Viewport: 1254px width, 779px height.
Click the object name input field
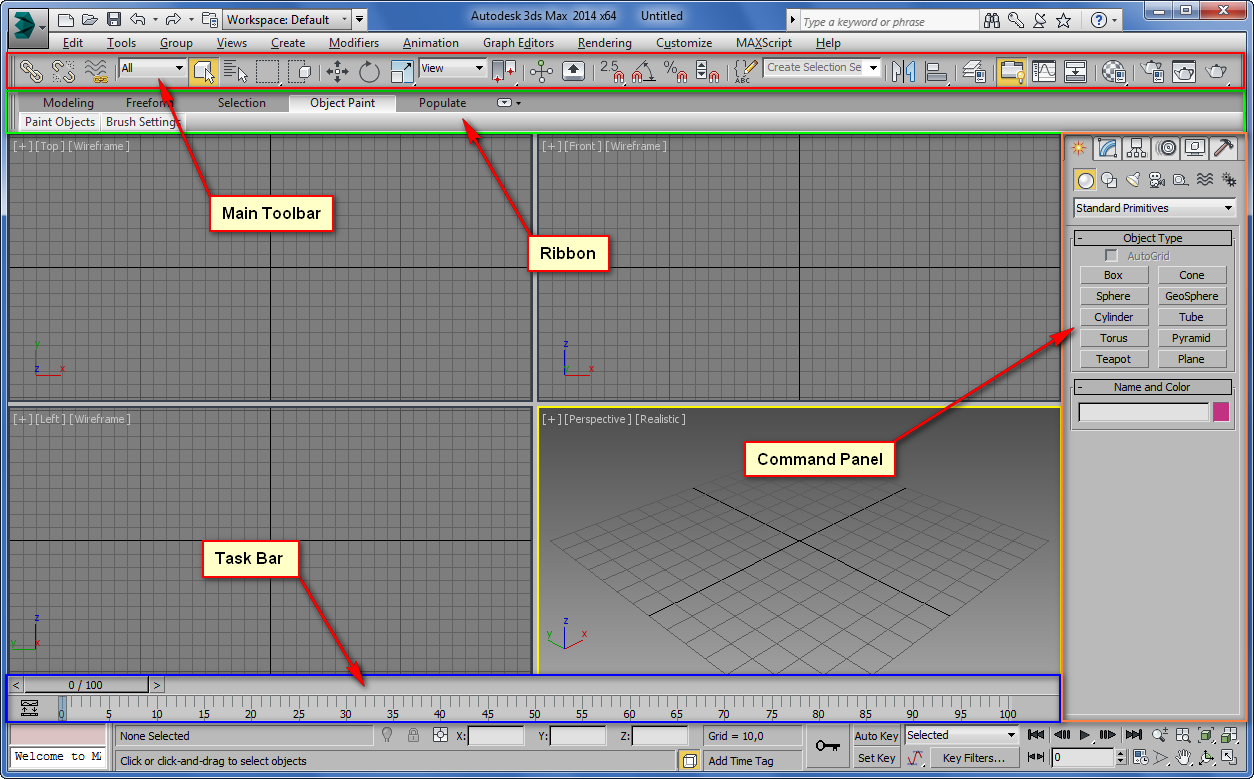coord(1144,412)
